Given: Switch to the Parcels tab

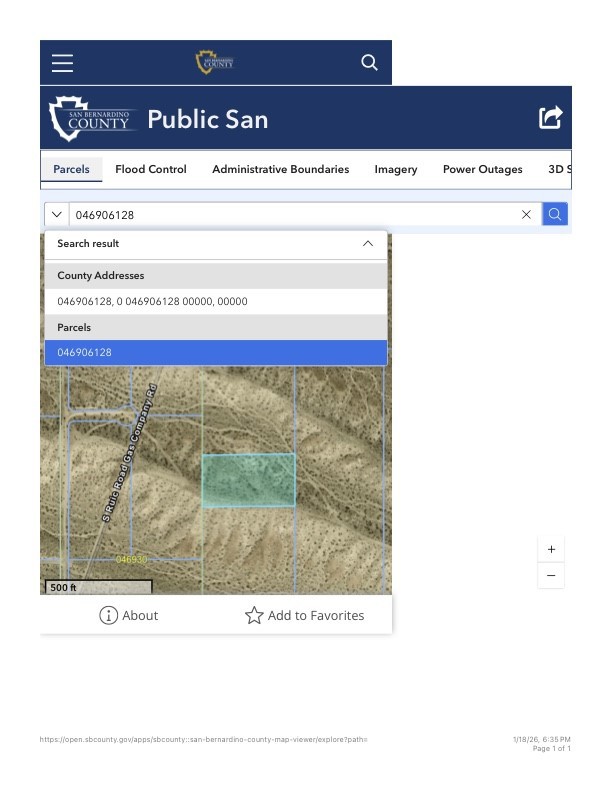Looking at the screenshot, I should point(71,169).
